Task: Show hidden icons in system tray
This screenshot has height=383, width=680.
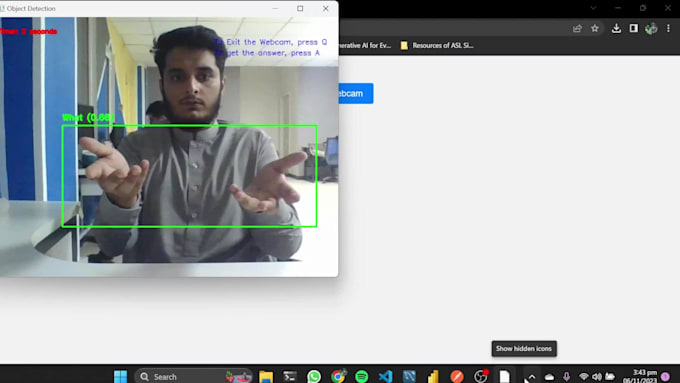Action: point(532,377)
